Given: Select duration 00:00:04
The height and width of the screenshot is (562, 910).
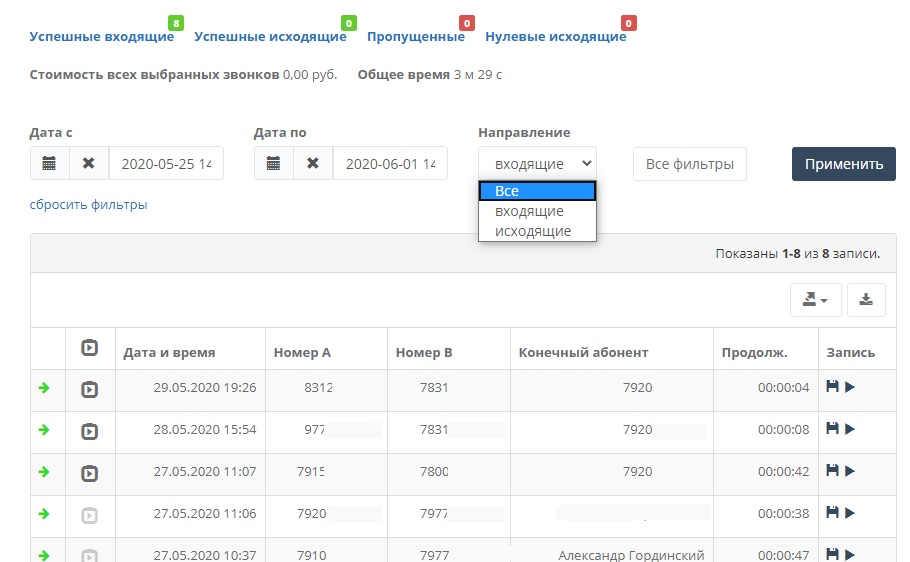Looking at the screenshot, I should (783, 388).
